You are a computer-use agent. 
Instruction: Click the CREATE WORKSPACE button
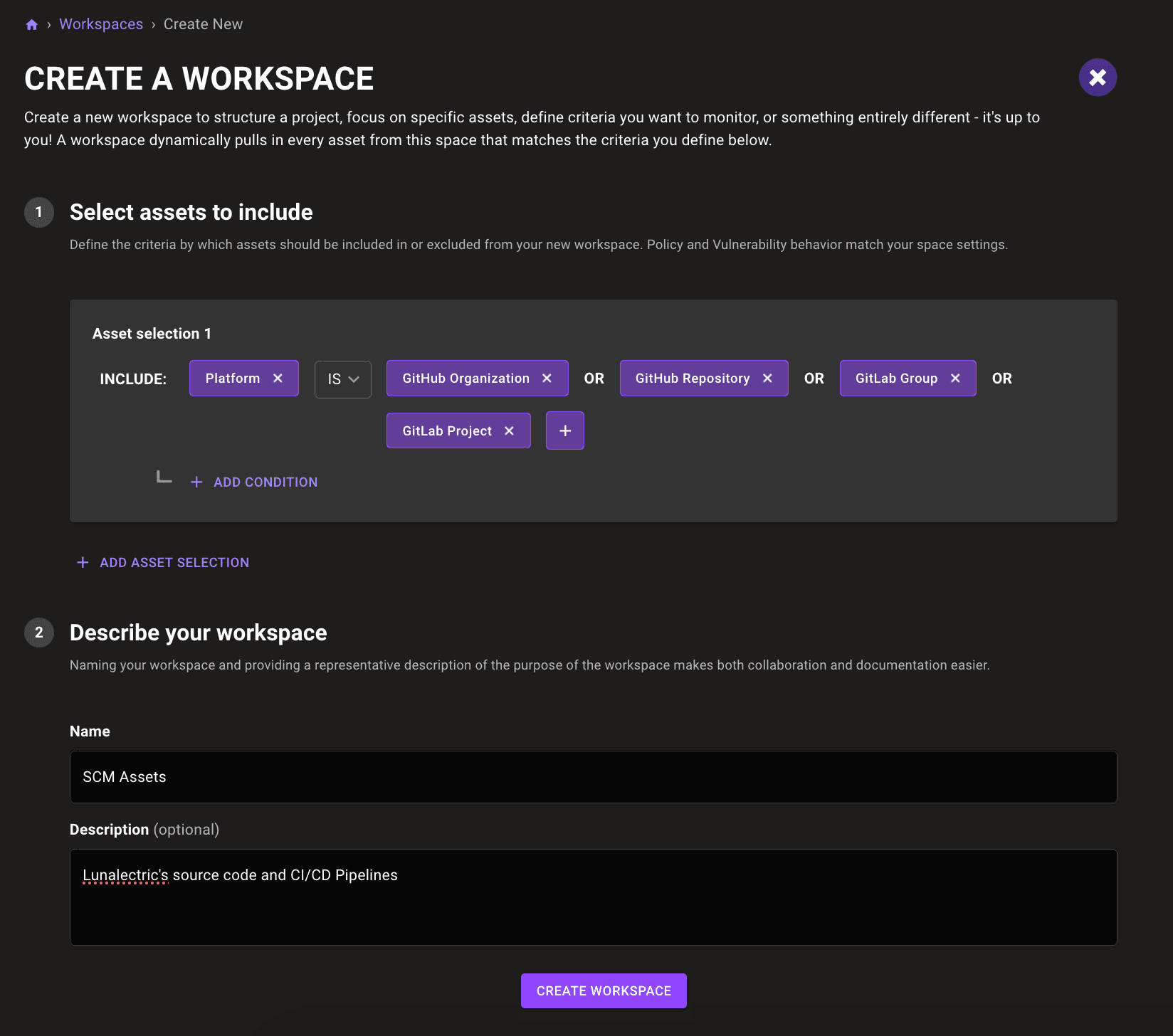pos(603,990)
